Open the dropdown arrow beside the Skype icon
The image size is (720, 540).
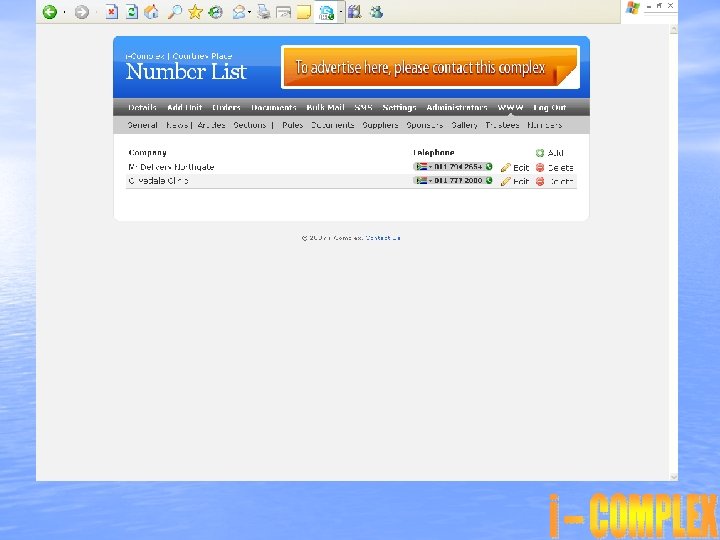pyautogui.click(x=341, y=12)
